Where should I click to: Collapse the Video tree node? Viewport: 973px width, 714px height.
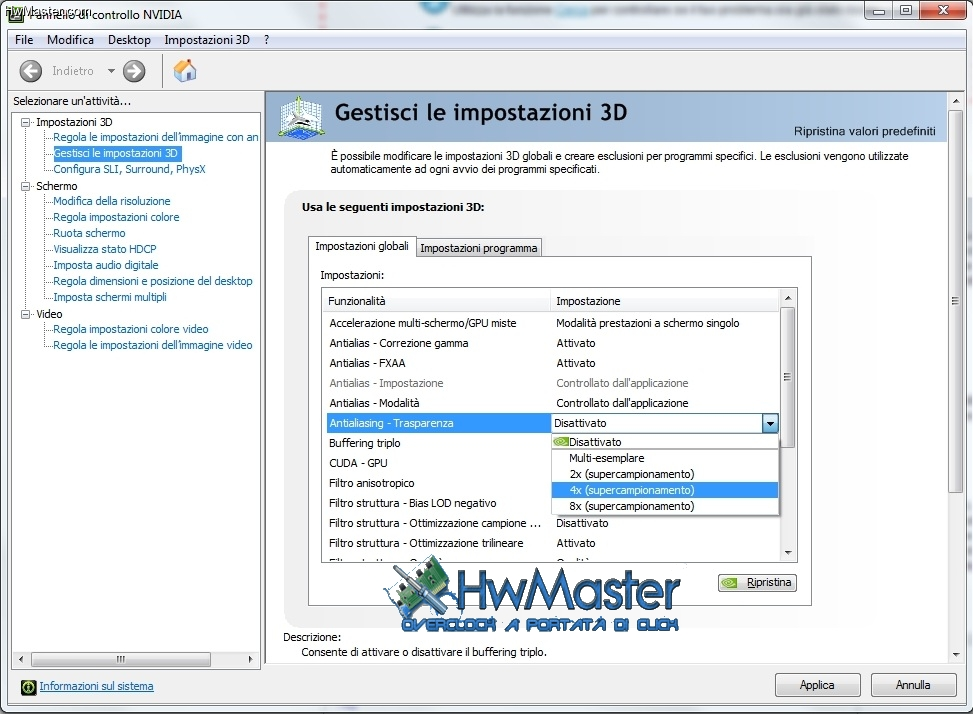pyautogui.click(x=25, y=314)
